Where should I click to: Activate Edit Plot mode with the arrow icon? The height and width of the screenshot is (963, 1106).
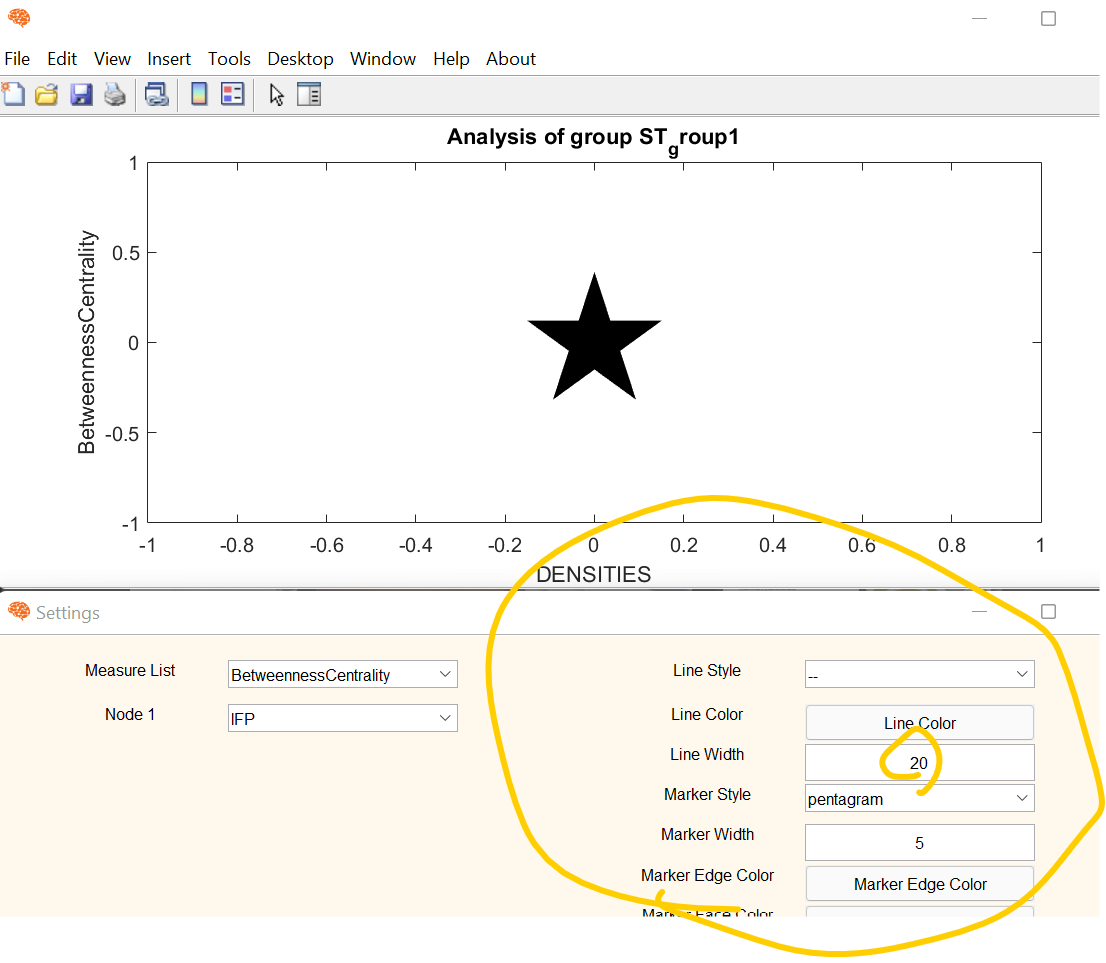click(276, 93)
